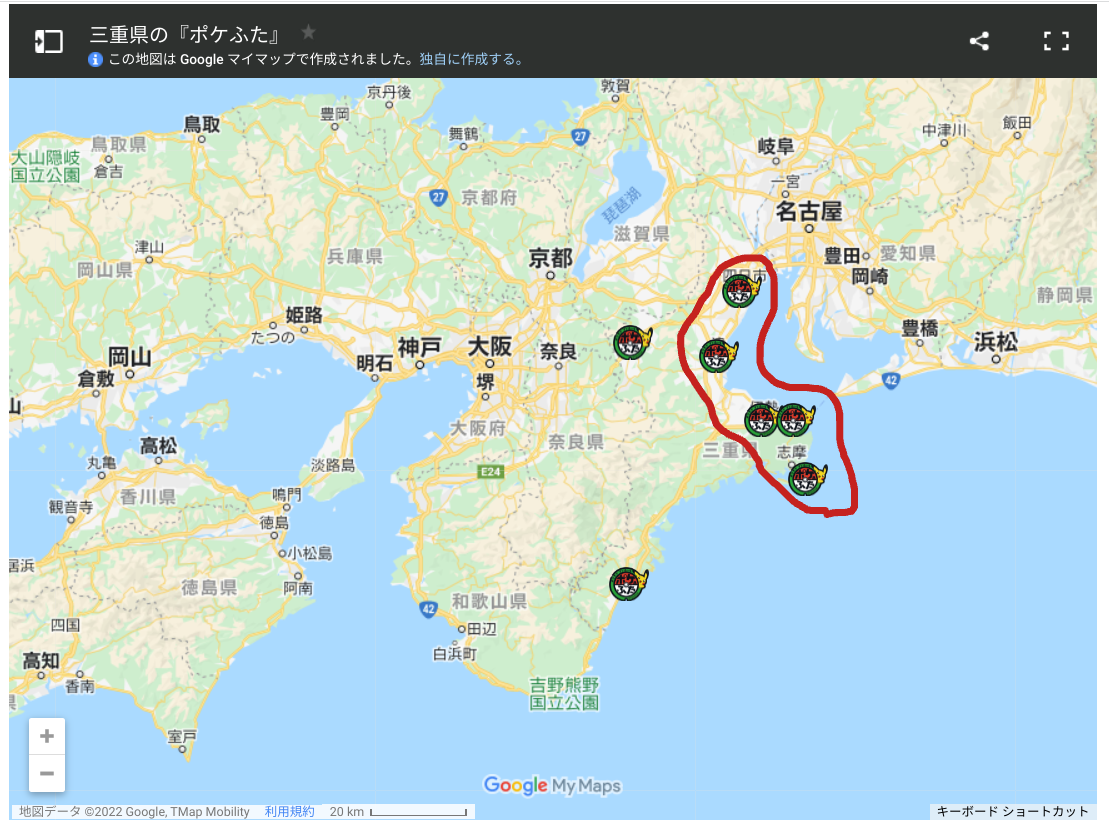Zoom out with the minus button
The width and height of the screenshot is (1109, 824).
[x=47, y=773]
